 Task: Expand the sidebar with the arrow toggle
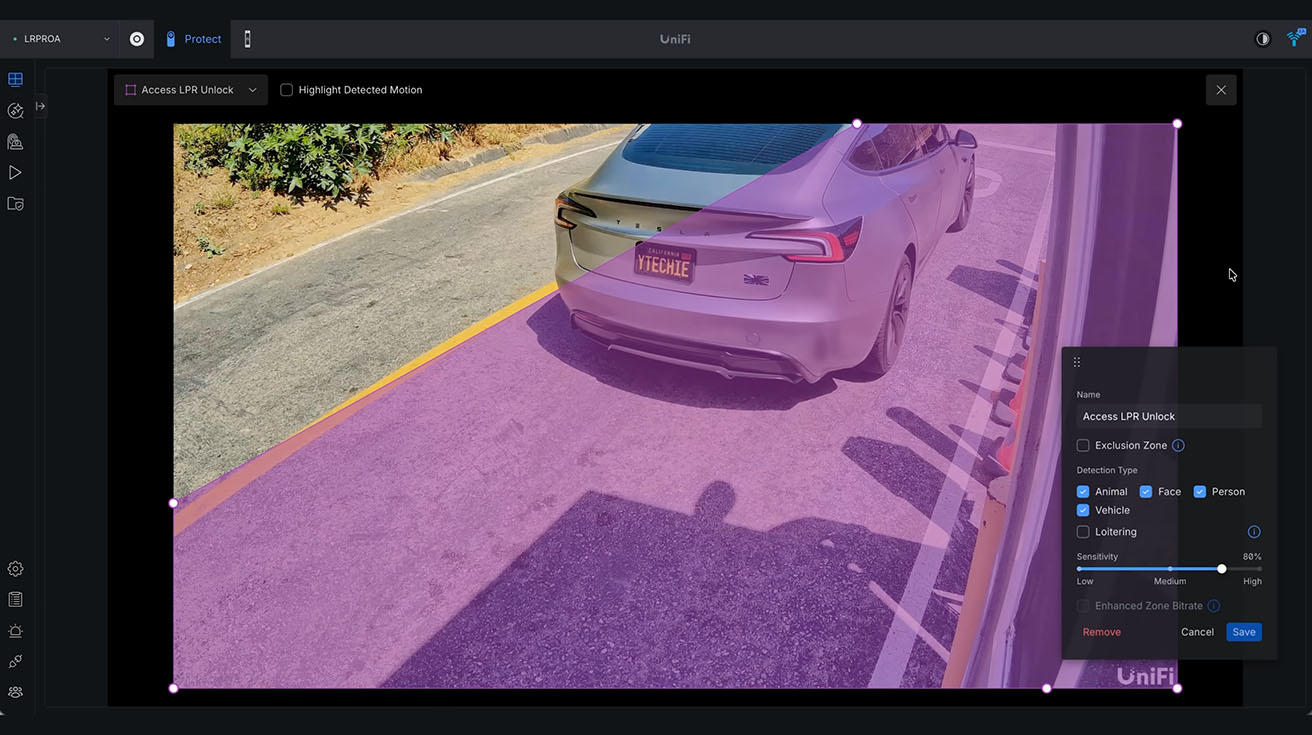[x=40, y=106]
